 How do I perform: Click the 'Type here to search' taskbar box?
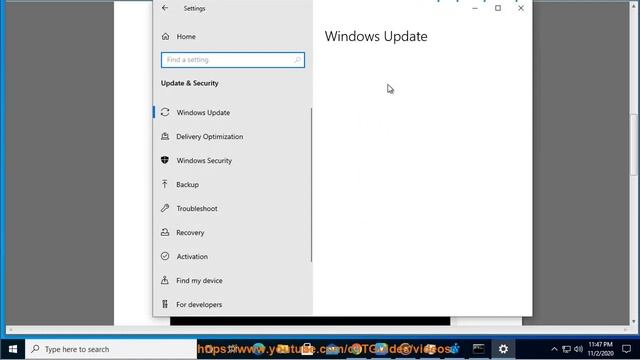click(x=111, y=349)
